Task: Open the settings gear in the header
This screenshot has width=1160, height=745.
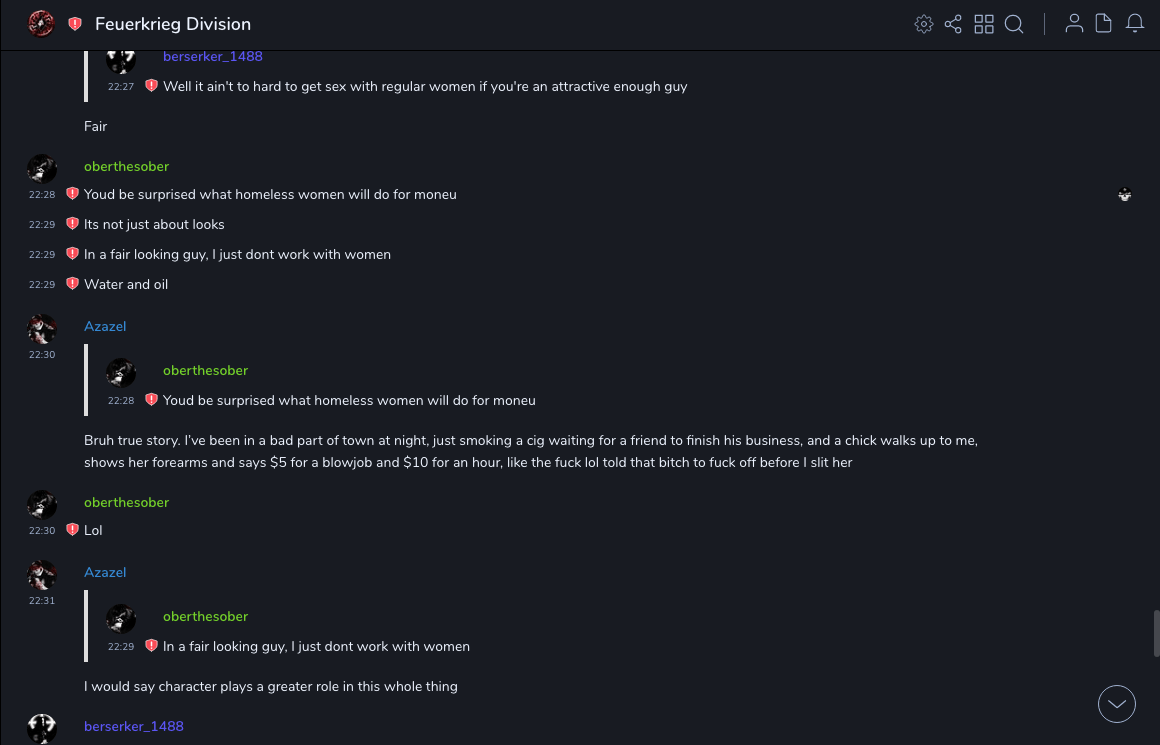Action: point(924,24)
